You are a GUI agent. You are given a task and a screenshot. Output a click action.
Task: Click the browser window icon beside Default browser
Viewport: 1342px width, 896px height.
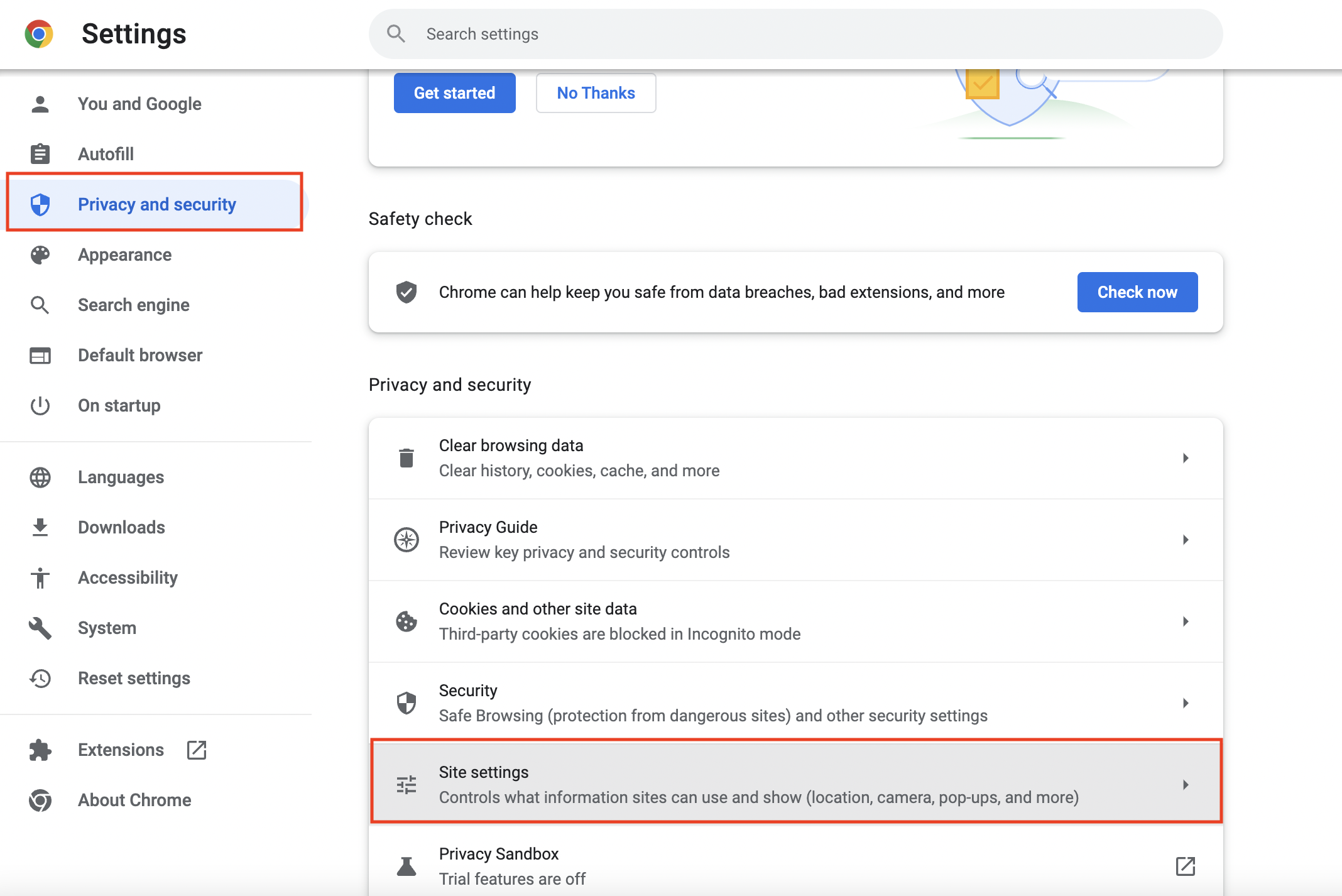click(x=40, y=356)
